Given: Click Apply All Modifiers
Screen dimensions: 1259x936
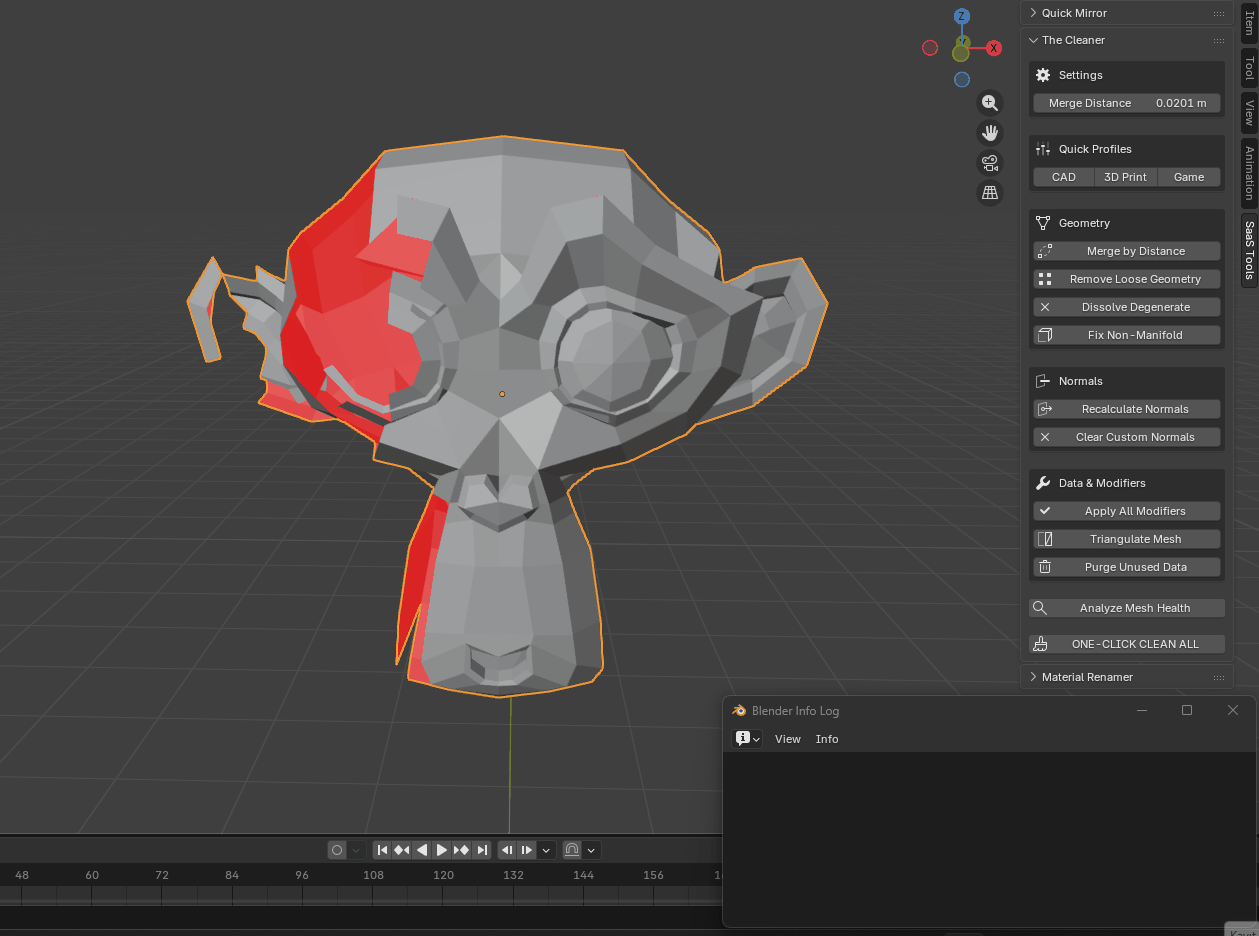Looking at the screenshot, I should (1127, 511).
